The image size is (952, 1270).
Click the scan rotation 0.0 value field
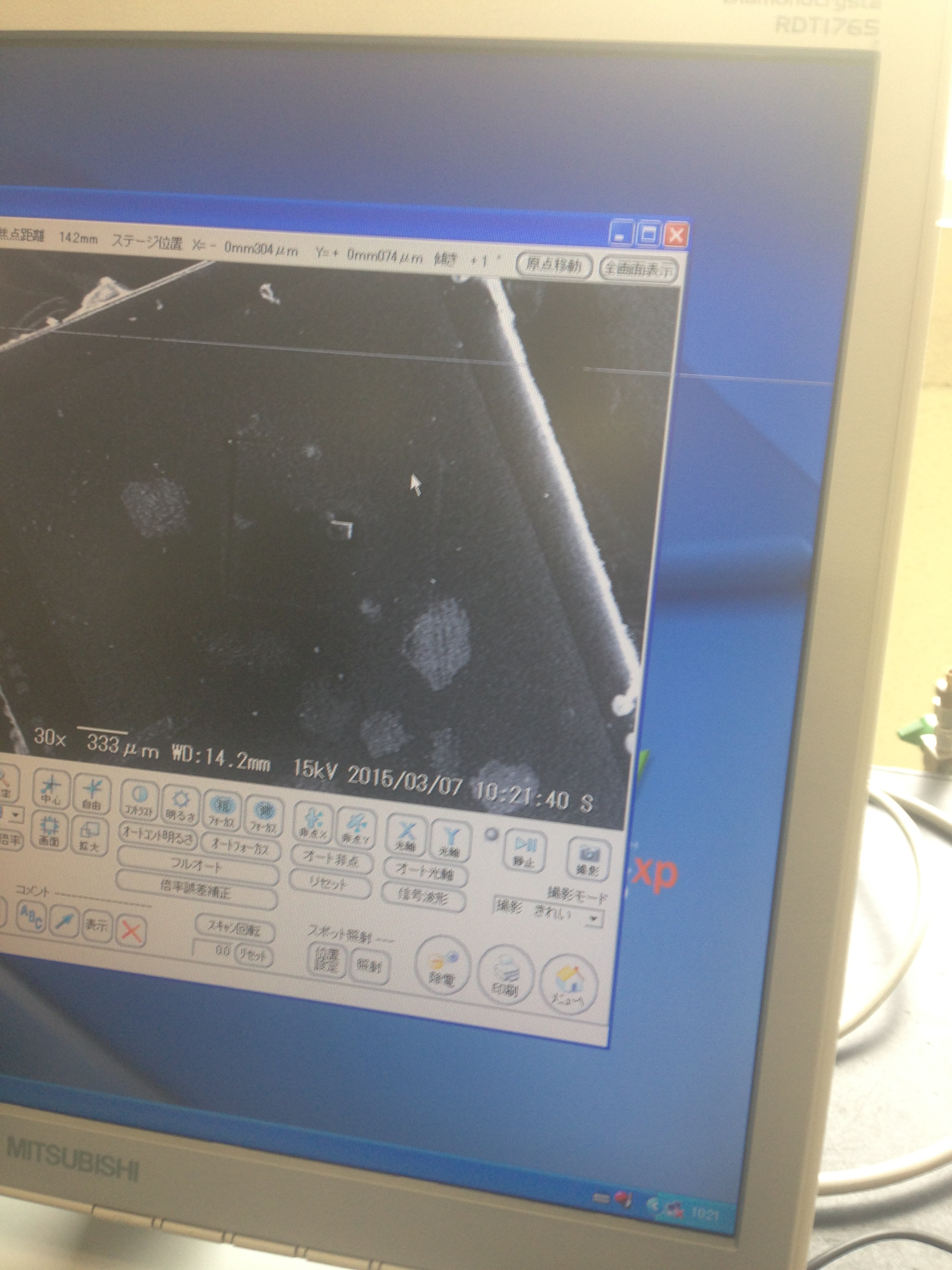tap(212, 950)
